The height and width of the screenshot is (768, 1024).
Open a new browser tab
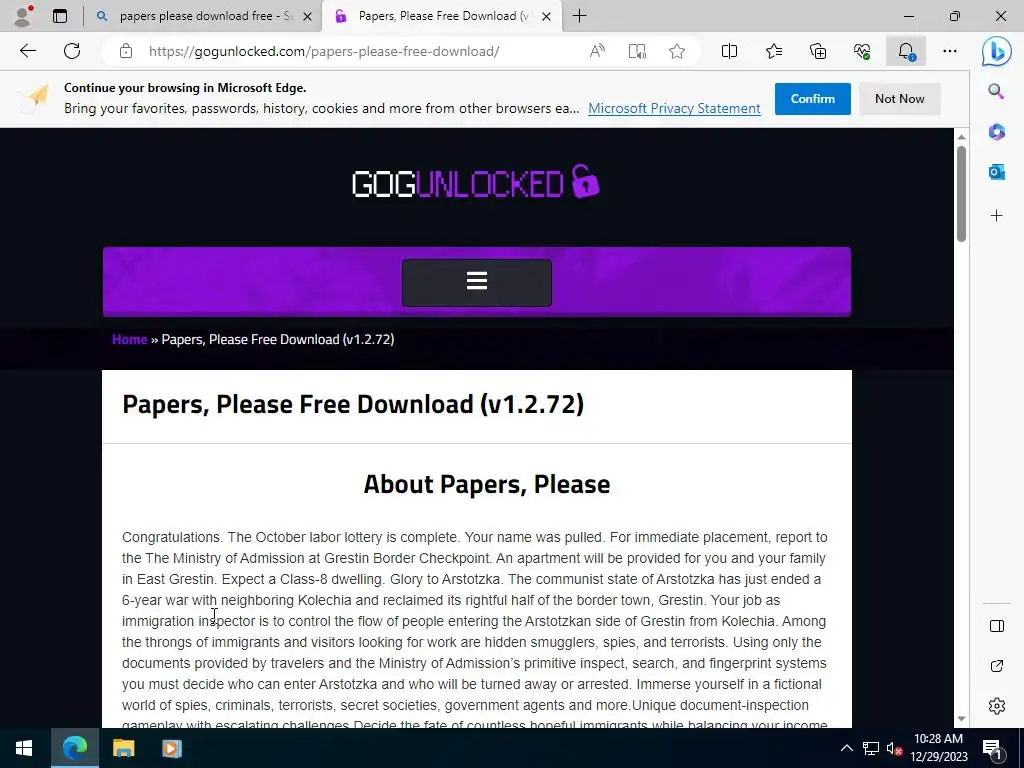pyautogui.click(x=579, y=16)
